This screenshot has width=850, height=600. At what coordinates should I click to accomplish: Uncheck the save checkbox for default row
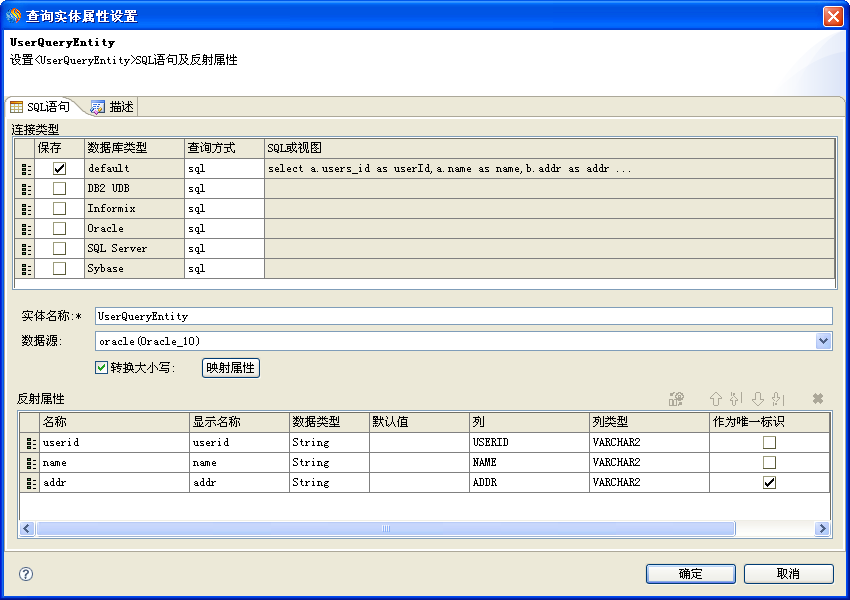[60, 169]
